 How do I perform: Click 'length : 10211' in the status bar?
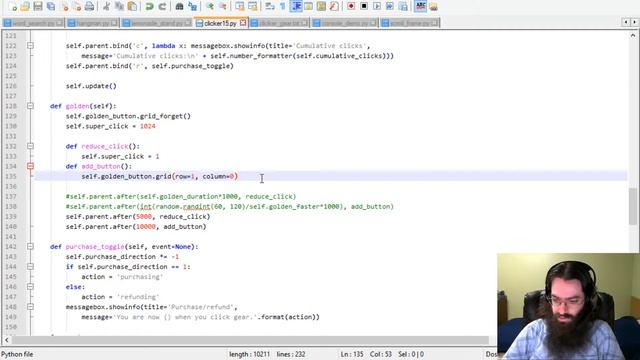249,354
